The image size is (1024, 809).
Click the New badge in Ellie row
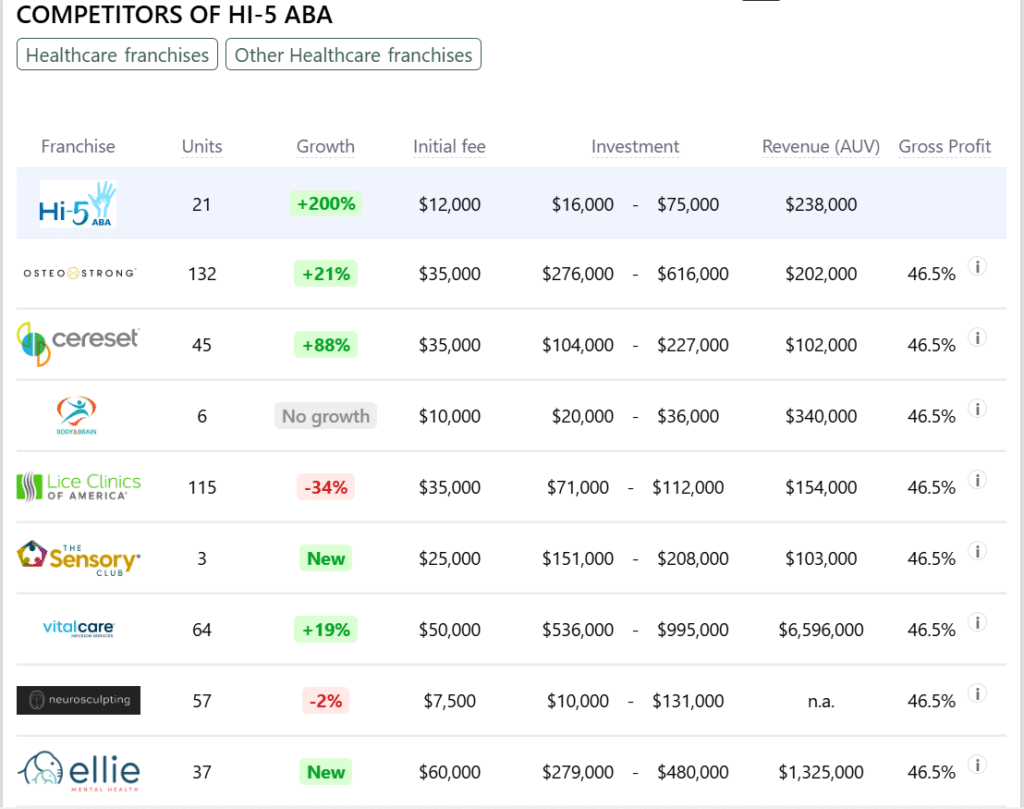[326, 772]
